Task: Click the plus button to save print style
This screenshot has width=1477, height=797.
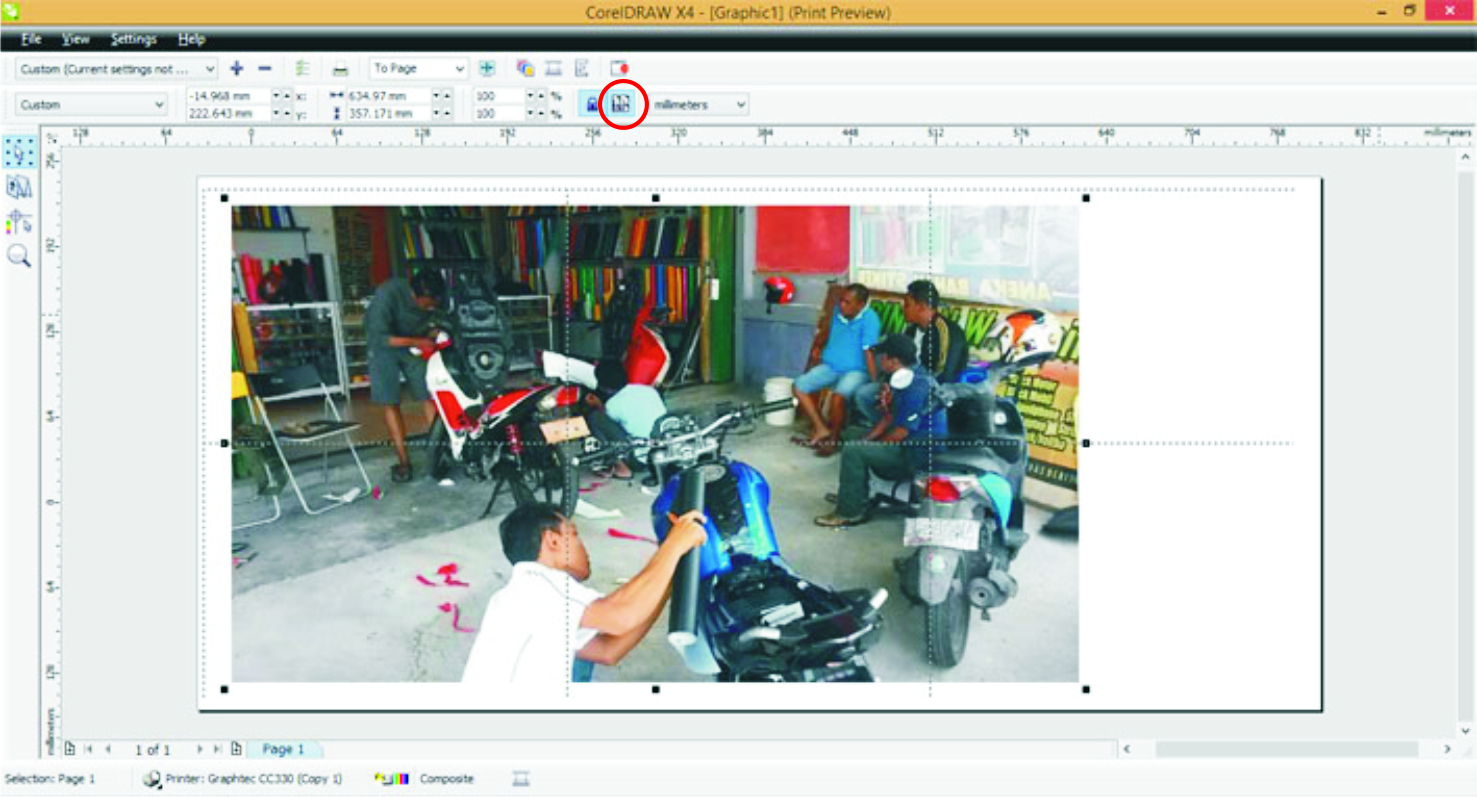Action: pos(236,68)
